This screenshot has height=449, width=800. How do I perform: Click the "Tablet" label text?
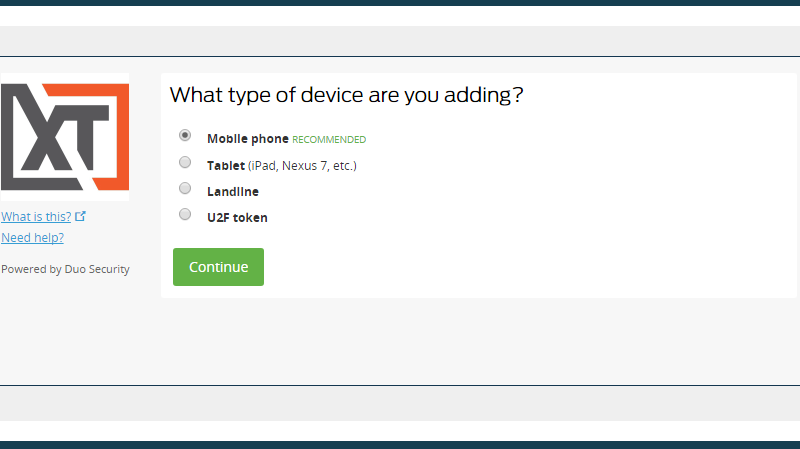pos(226,165)
